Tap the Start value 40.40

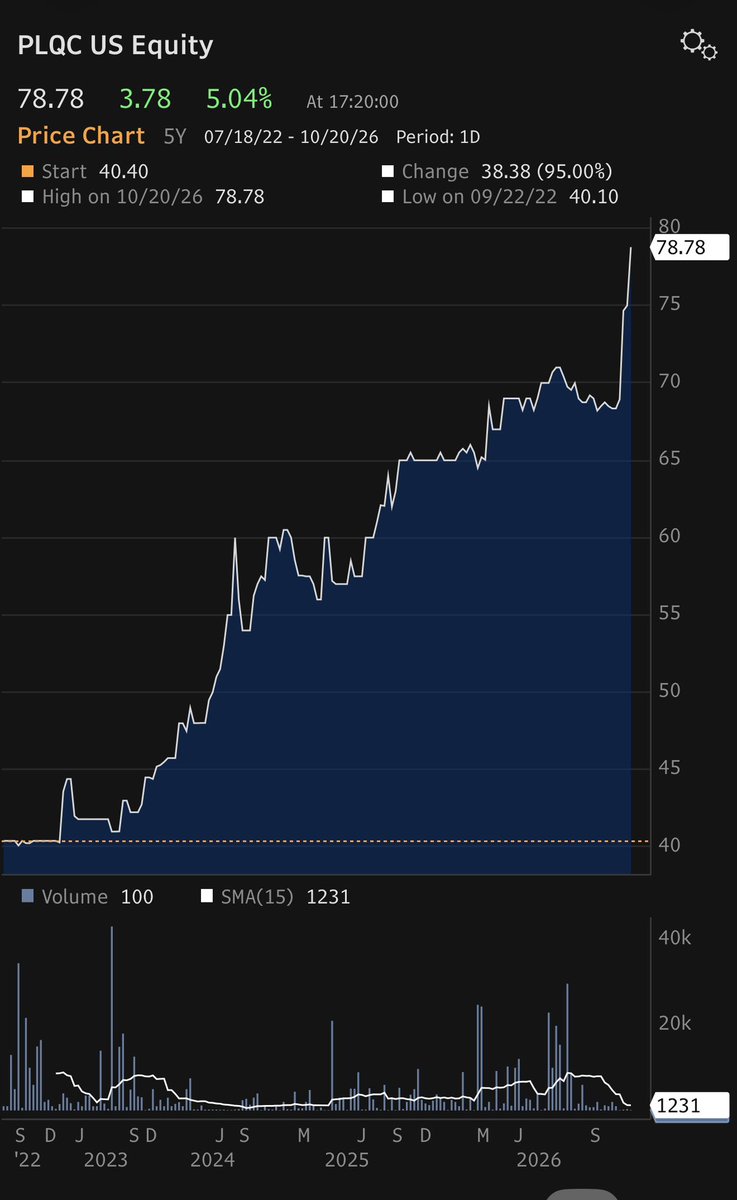(x=123, y=172)
